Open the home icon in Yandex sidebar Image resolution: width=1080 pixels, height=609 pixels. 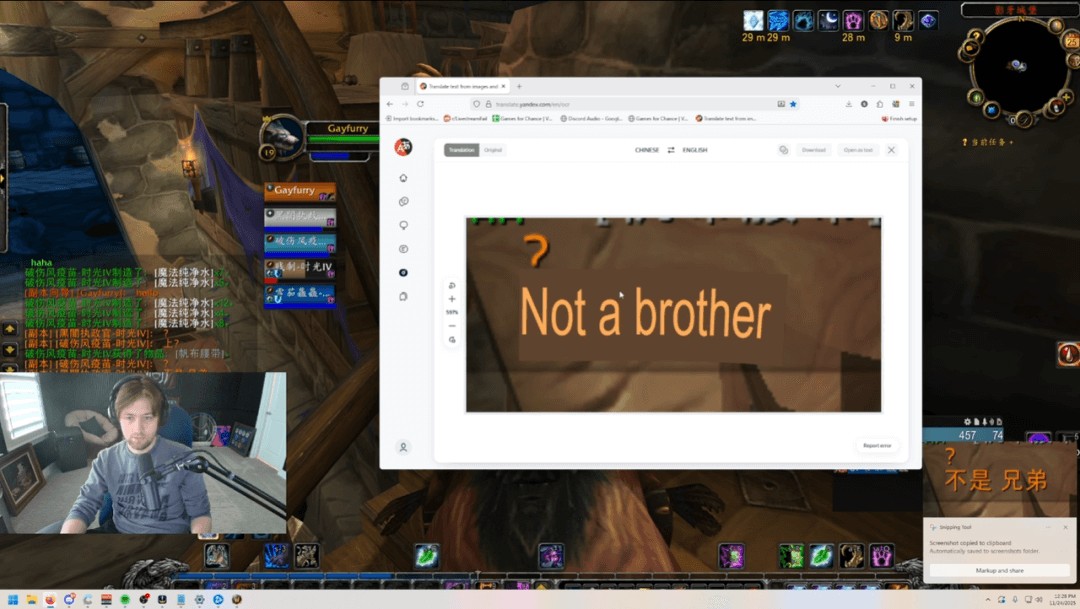[403, 178]
